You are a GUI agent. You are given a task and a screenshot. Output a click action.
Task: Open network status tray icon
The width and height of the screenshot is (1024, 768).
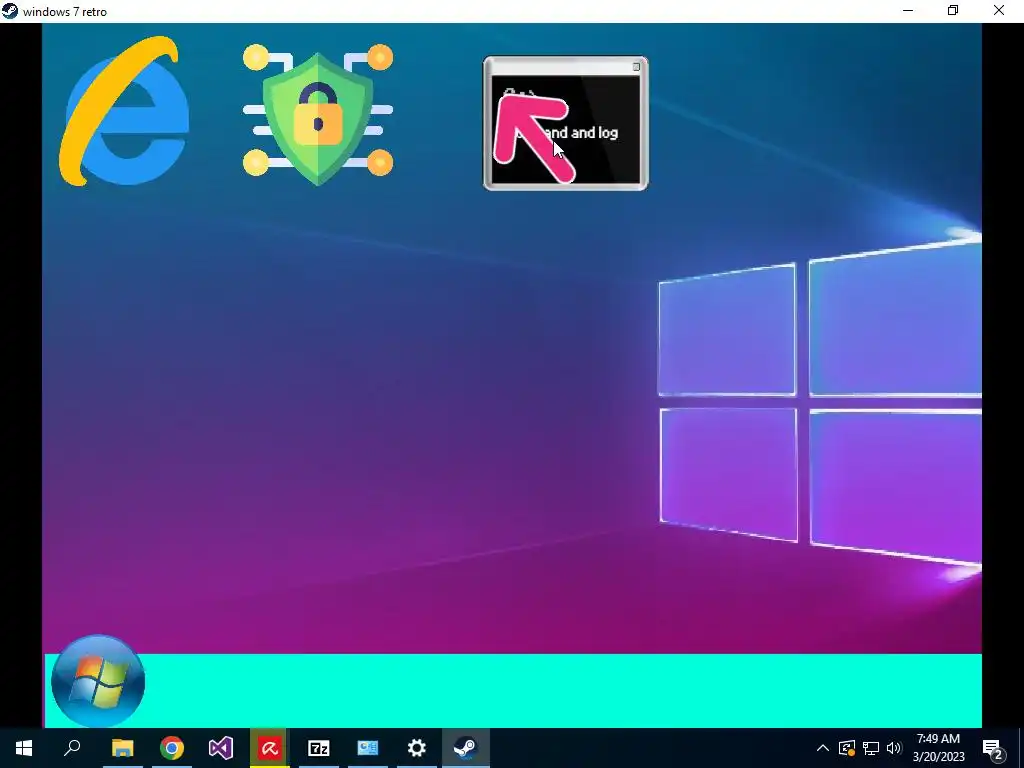(871, 748)
